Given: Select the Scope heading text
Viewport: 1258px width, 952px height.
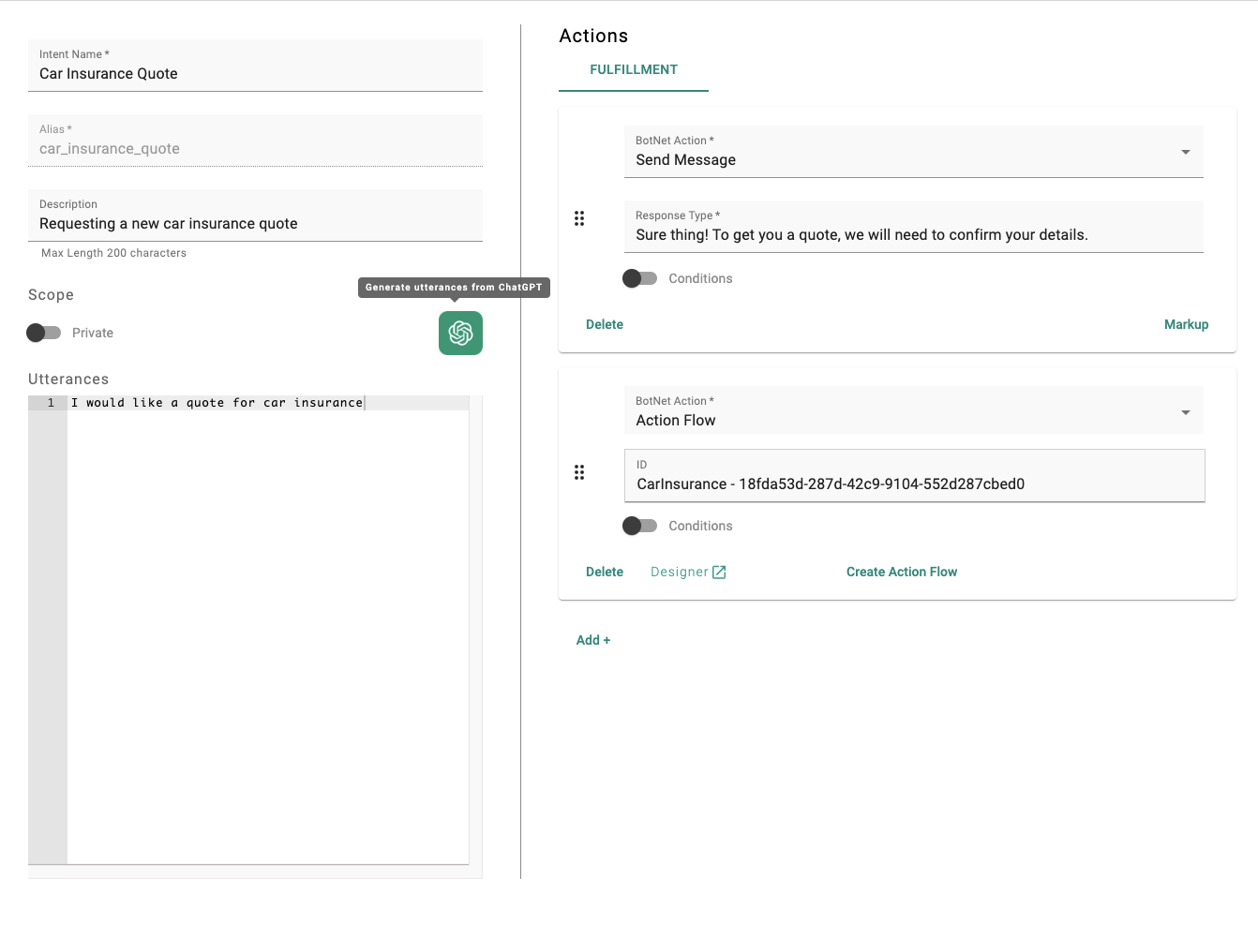Looking at the screenshot, I should 51,295.
